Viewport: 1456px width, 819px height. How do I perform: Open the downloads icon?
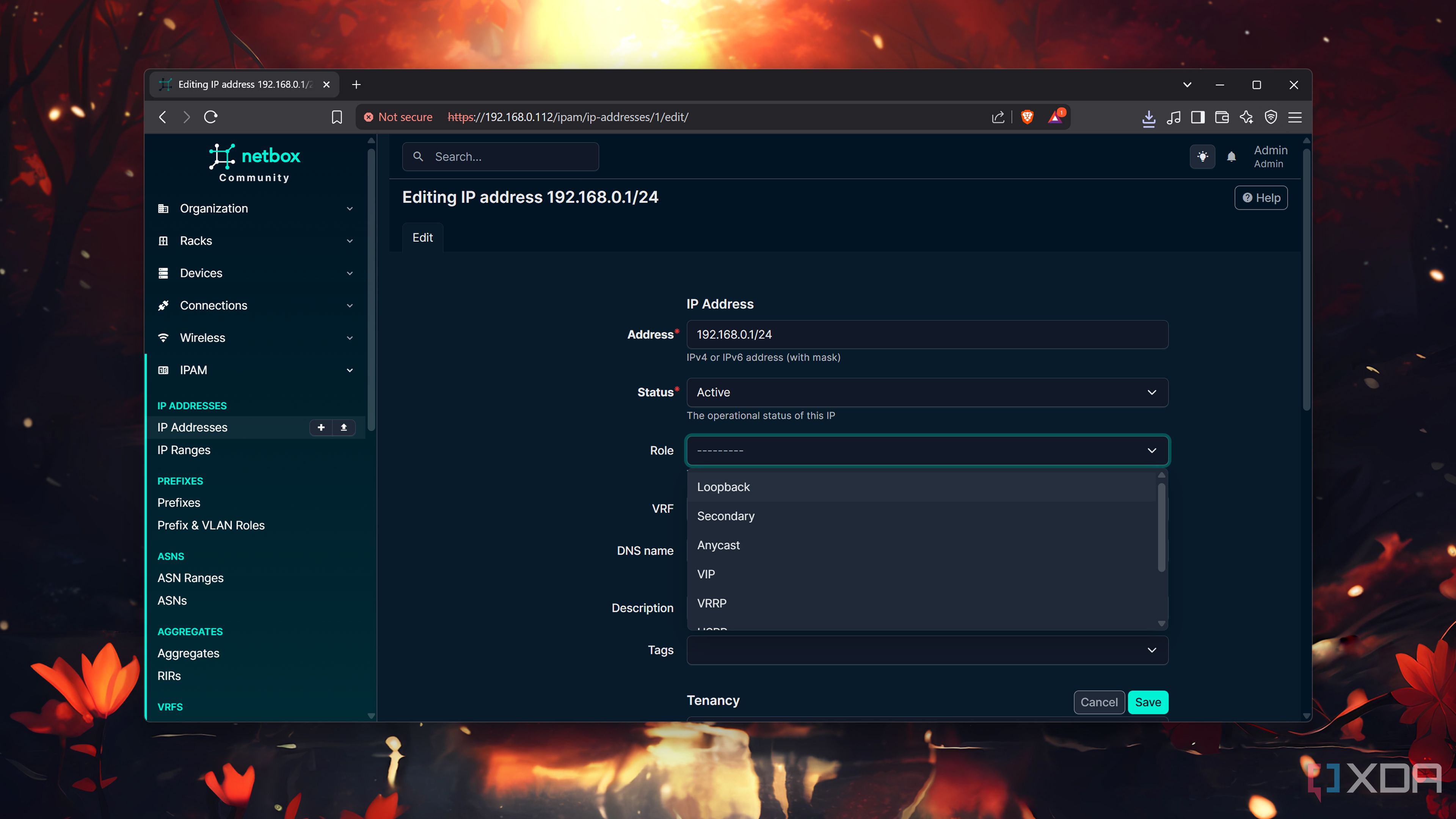click(x=1148, y=118)
